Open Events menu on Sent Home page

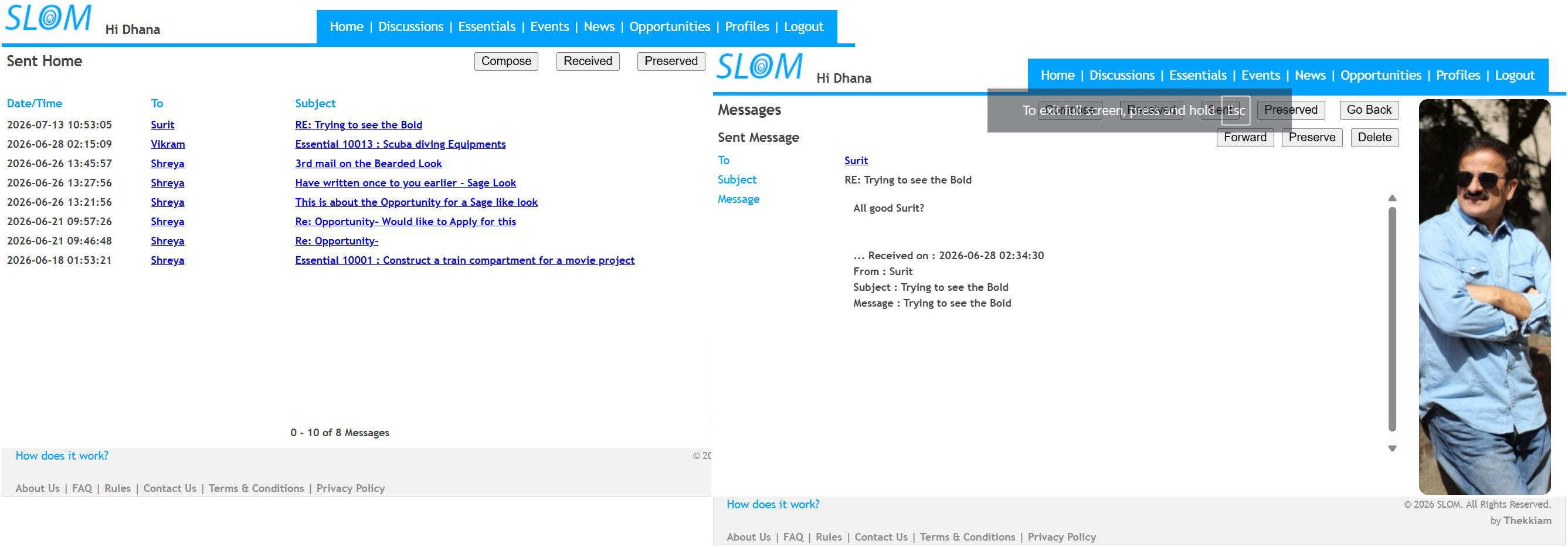click(x=549, y=27)
